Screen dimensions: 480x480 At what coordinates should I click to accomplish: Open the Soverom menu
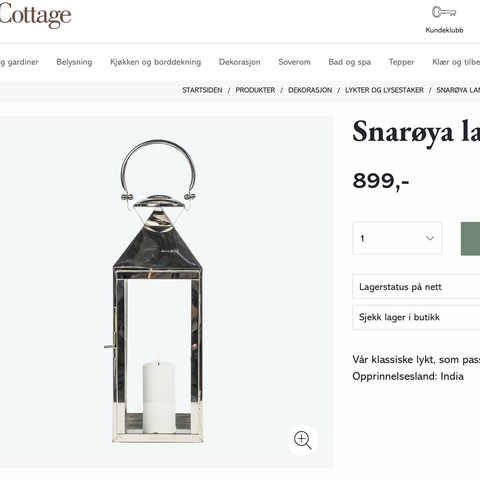click(294, 62)
